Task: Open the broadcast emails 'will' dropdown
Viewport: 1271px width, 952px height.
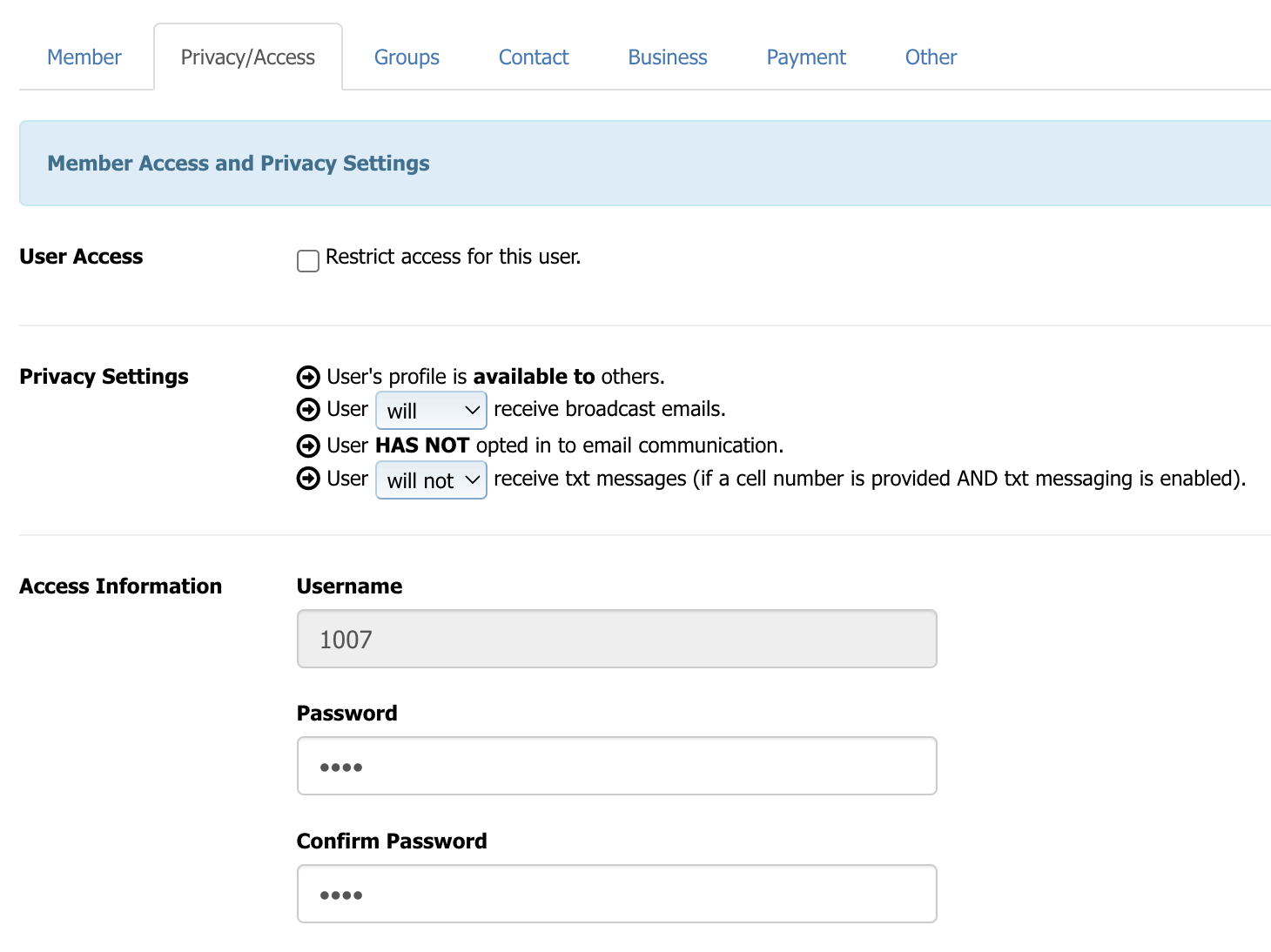Action: pyautogui.click(x=431, y=410)
